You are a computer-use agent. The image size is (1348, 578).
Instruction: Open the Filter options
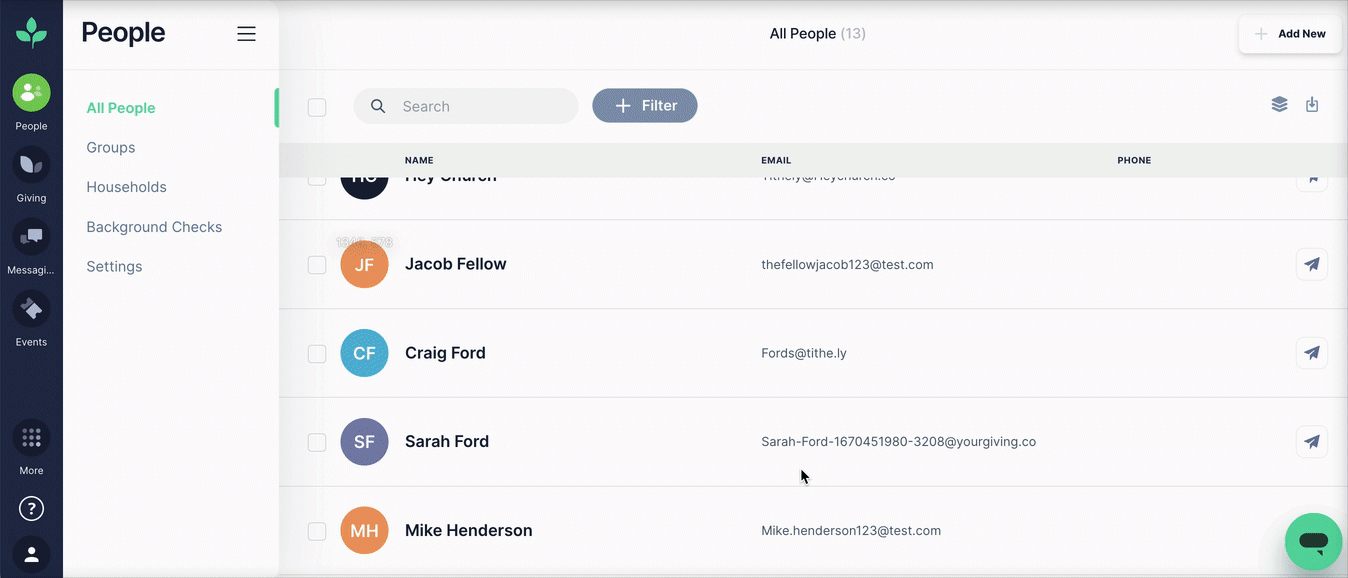[645, 106]
